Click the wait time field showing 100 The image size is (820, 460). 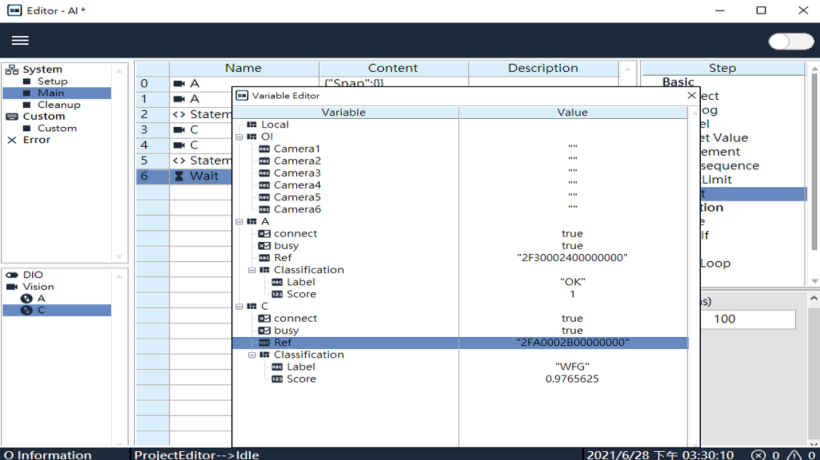(x=748, y=319)
